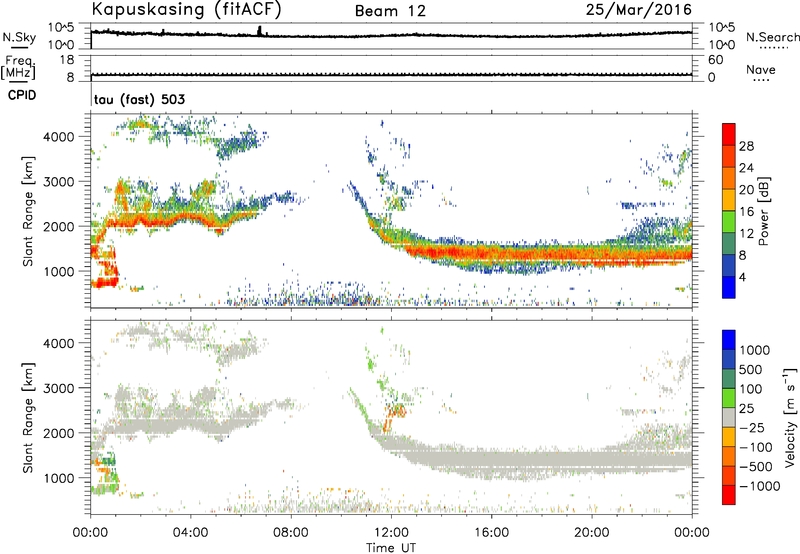Screen dimensions: 800x554
Task: Click the 4 tick on power colorbar
Action: tap(742, 277)
